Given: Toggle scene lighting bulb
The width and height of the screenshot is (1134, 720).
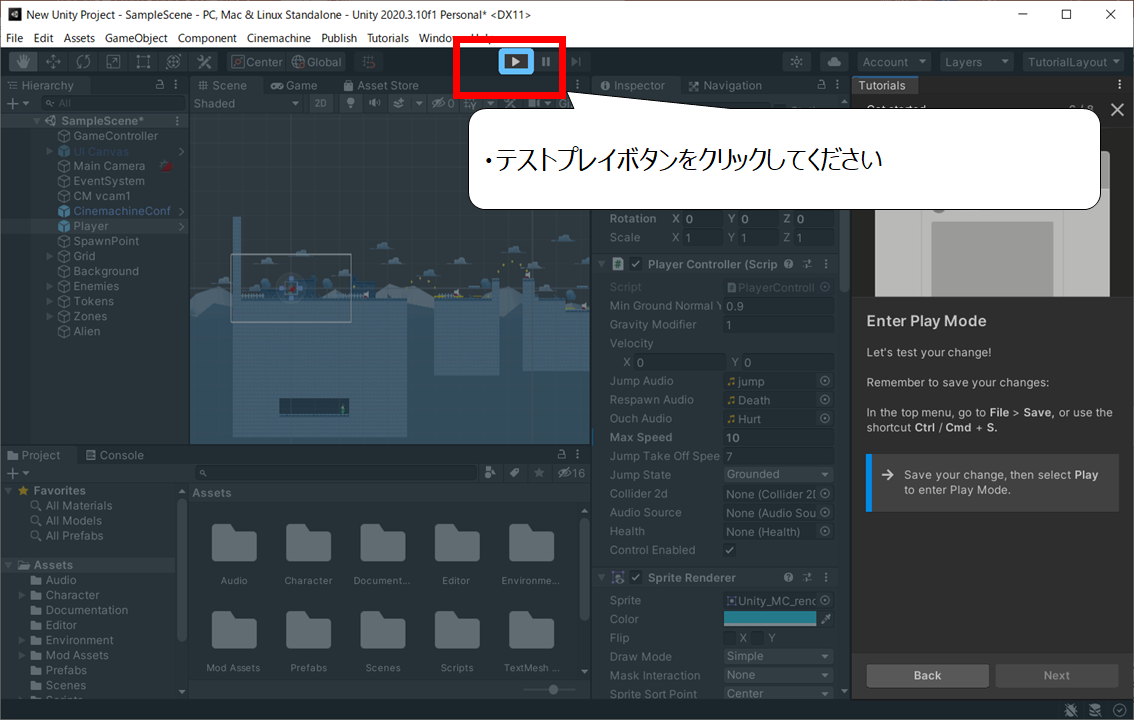Looking at the screenshot, I should (x=351, y=103).
